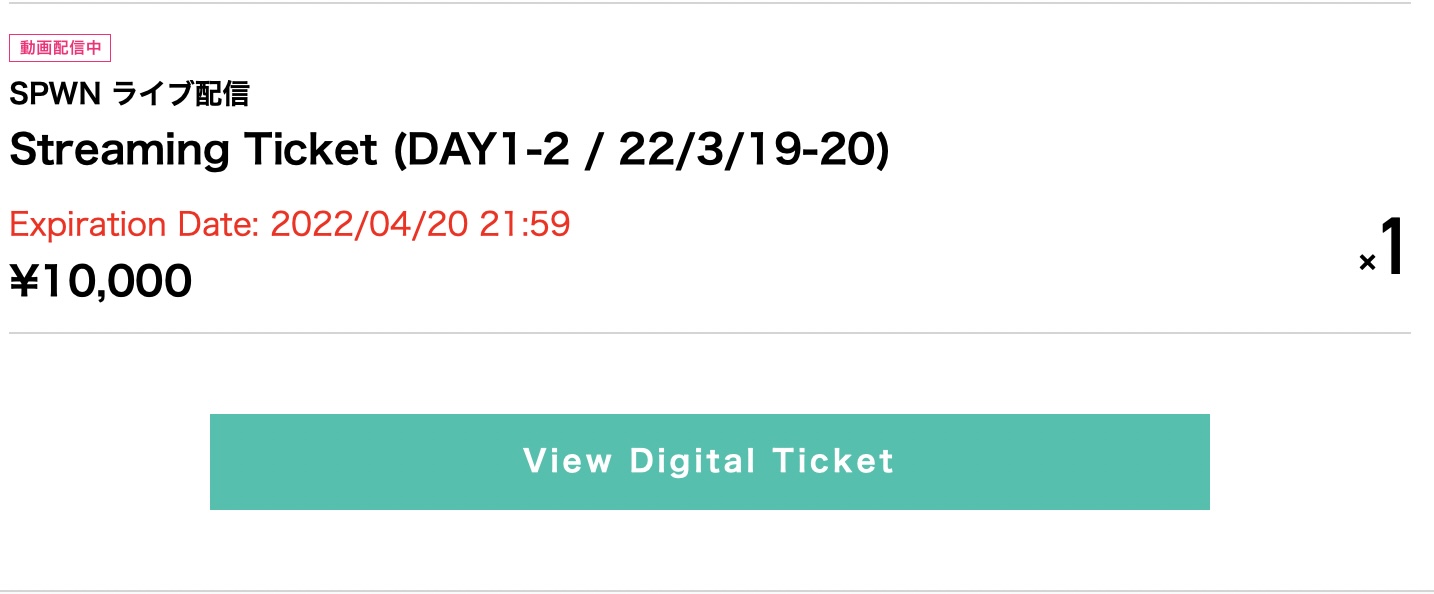This screenshot has height=594, width=1434.
Task: Click the small × multiplication sign
Action: click(1367, 263)
